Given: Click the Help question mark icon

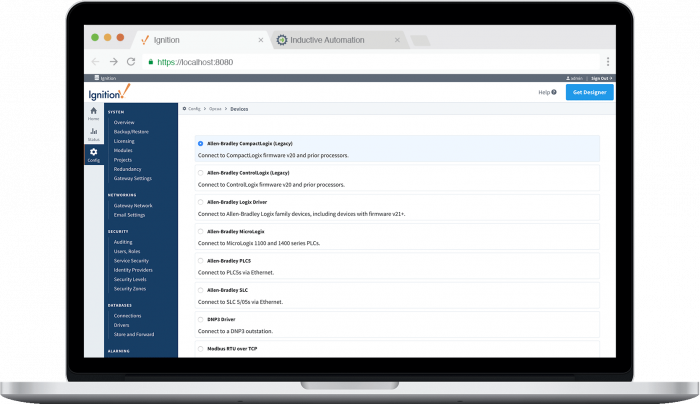Looking at the screenshot, I should point(554,92).
